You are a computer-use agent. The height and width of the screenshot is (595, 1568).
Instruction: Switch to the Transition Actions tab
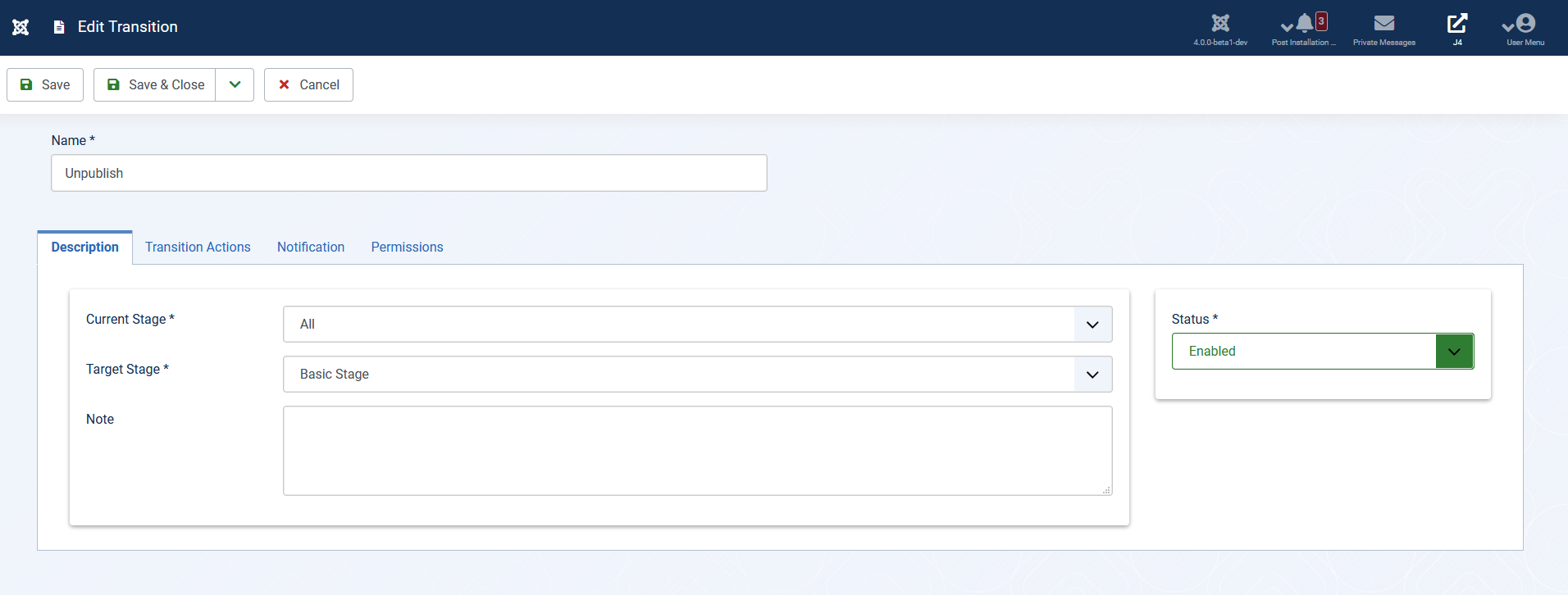click(198, 247)
